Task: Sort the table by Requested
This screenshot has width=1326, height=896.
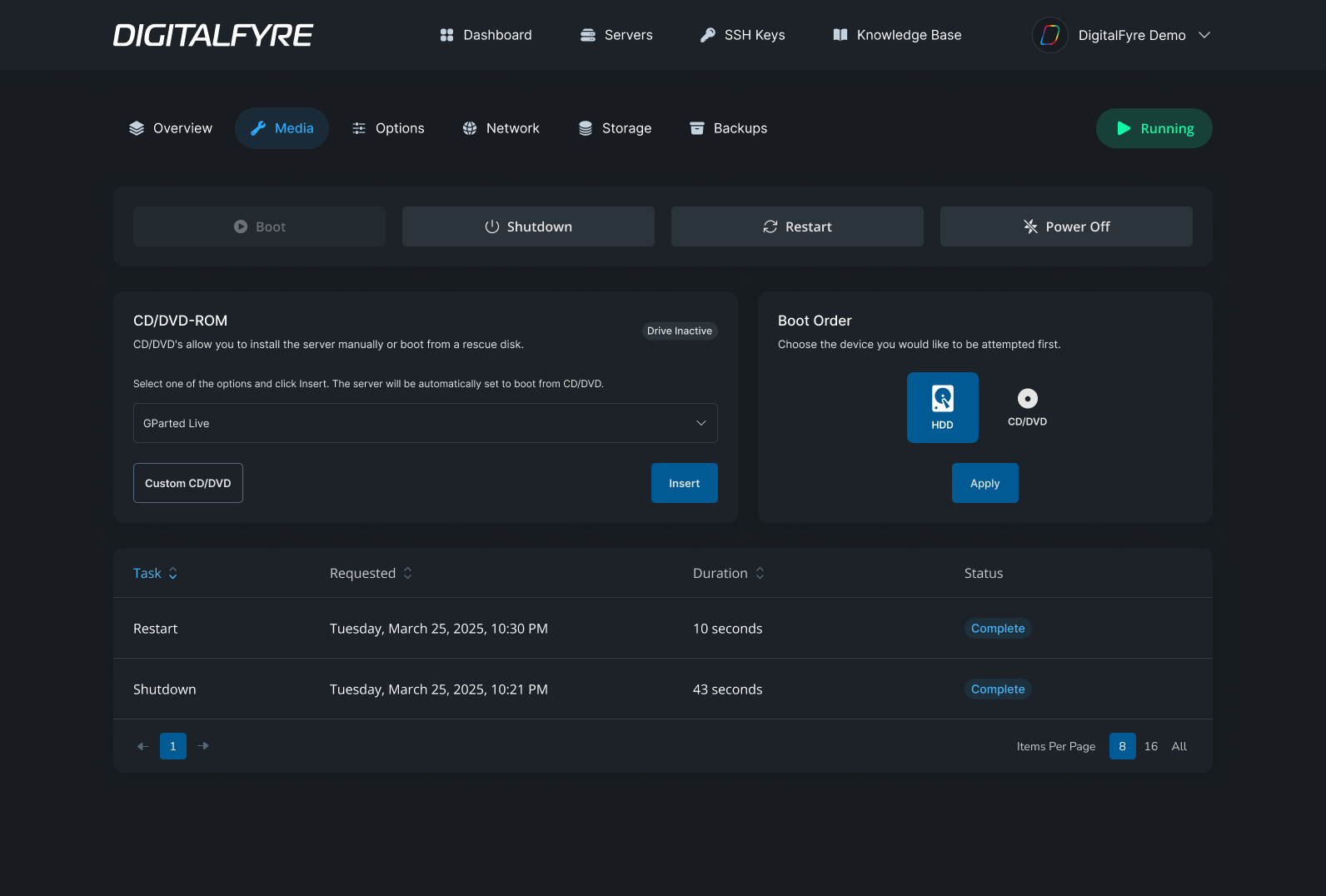Action: click(x=371, y=573)
